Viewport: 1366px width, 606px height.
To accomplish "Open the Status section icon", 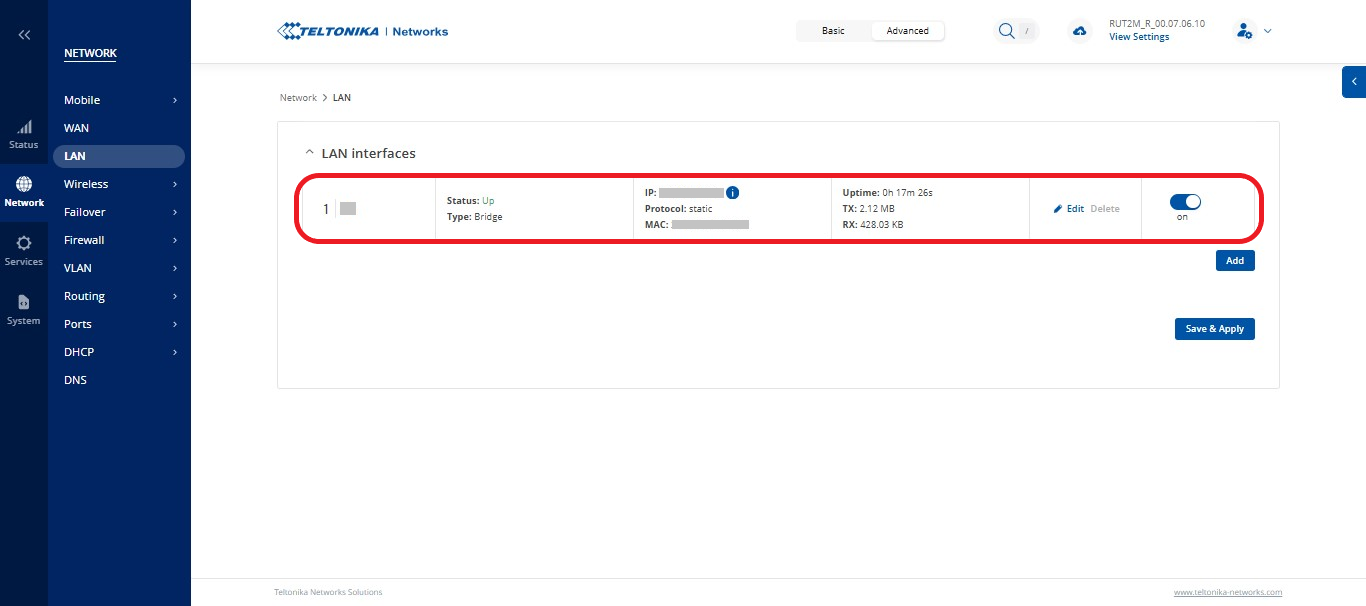I will (24, 128).
